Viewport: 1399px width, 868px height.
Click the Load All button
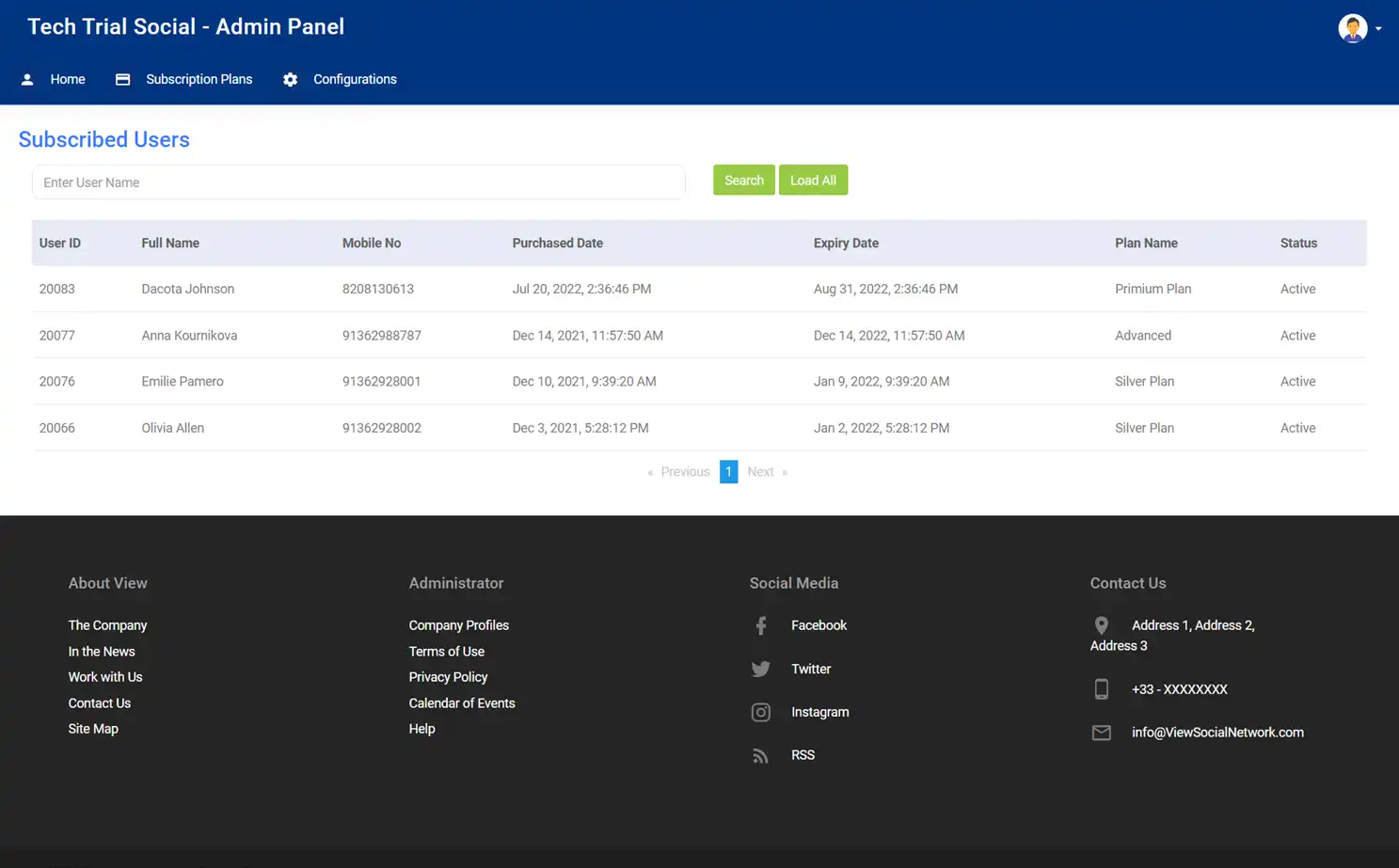[813, 180]
